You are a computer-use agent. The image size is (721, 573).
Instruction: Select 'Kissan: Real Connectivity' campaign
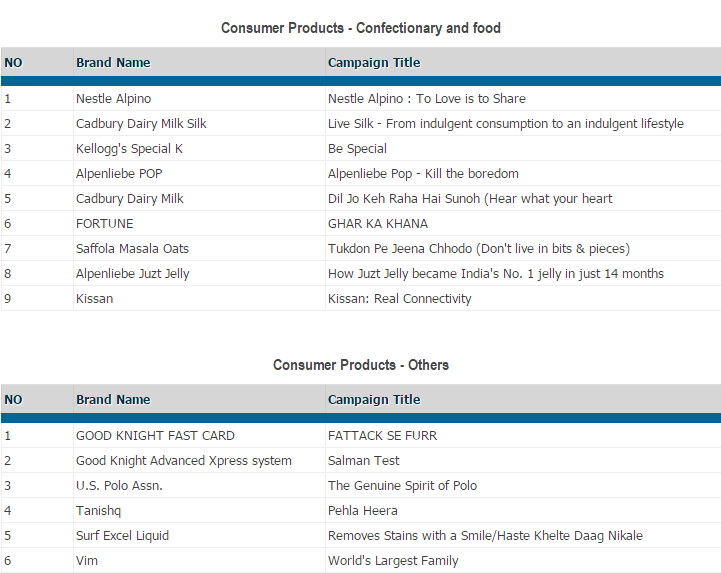tap(399, 299)
